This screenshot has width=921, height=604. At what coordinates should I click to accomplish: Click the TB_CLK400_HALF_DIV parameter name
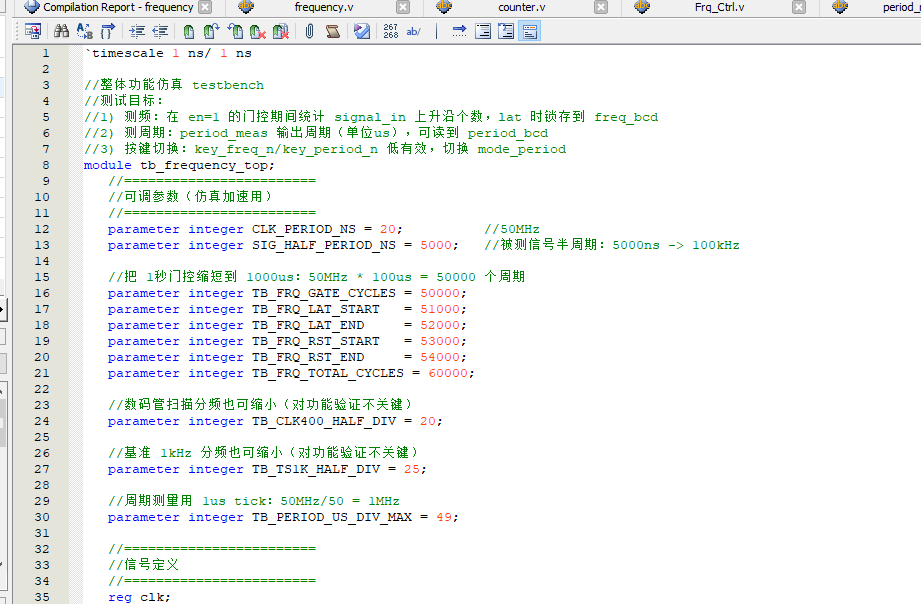(324, 421)
